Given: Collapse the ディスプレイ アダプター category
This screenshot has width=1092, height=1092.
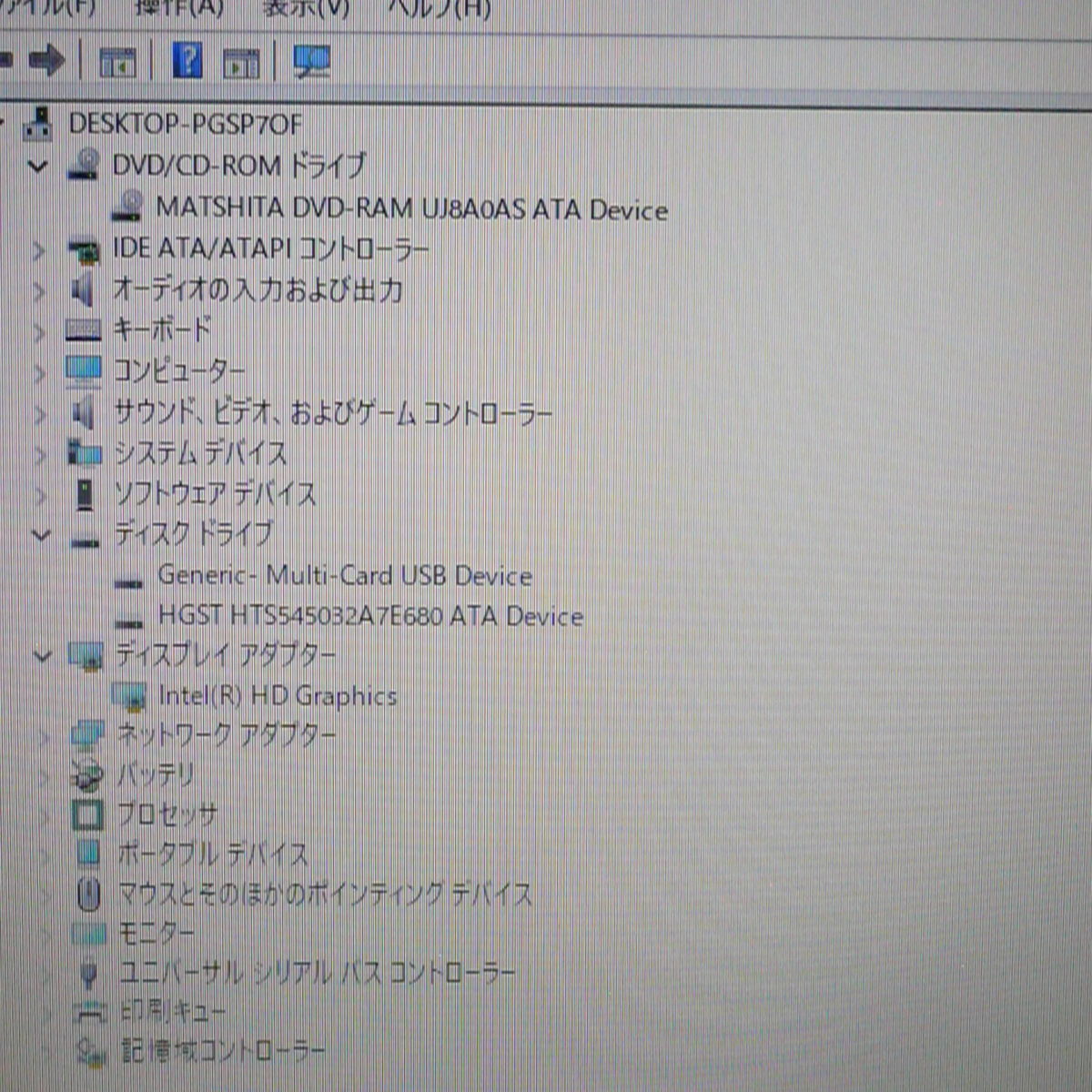Looking at the screenshot, I should (42, 655).
